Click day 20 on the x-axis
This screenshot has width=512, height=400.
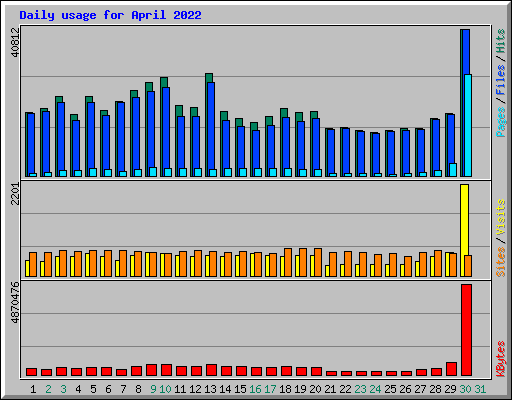[315, 389]
